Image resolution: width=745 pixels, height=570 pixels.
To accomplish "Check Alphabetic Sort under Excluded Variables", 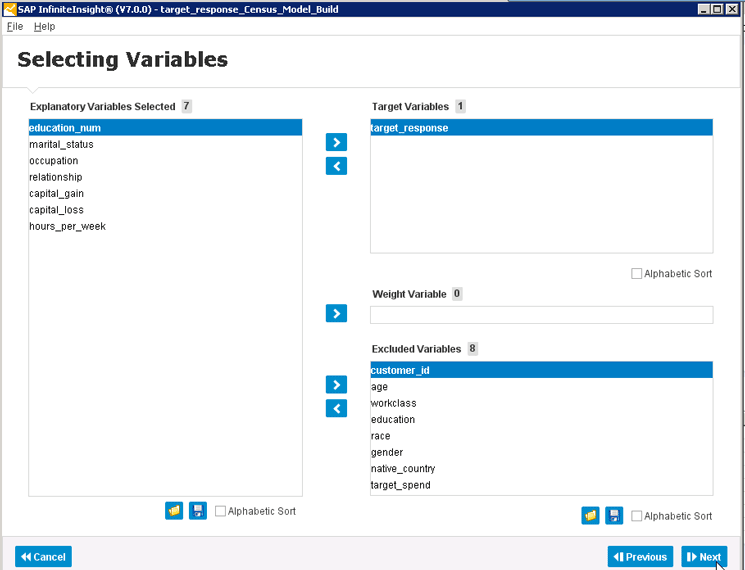I will click(x=636, y=516).
